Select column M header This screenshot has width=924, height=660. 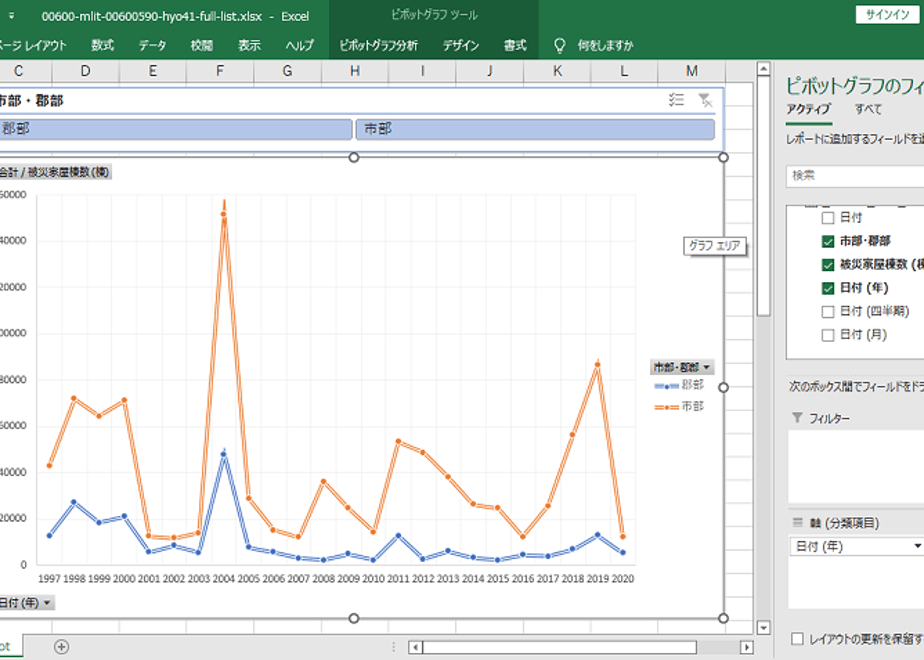tap(692, 71)
